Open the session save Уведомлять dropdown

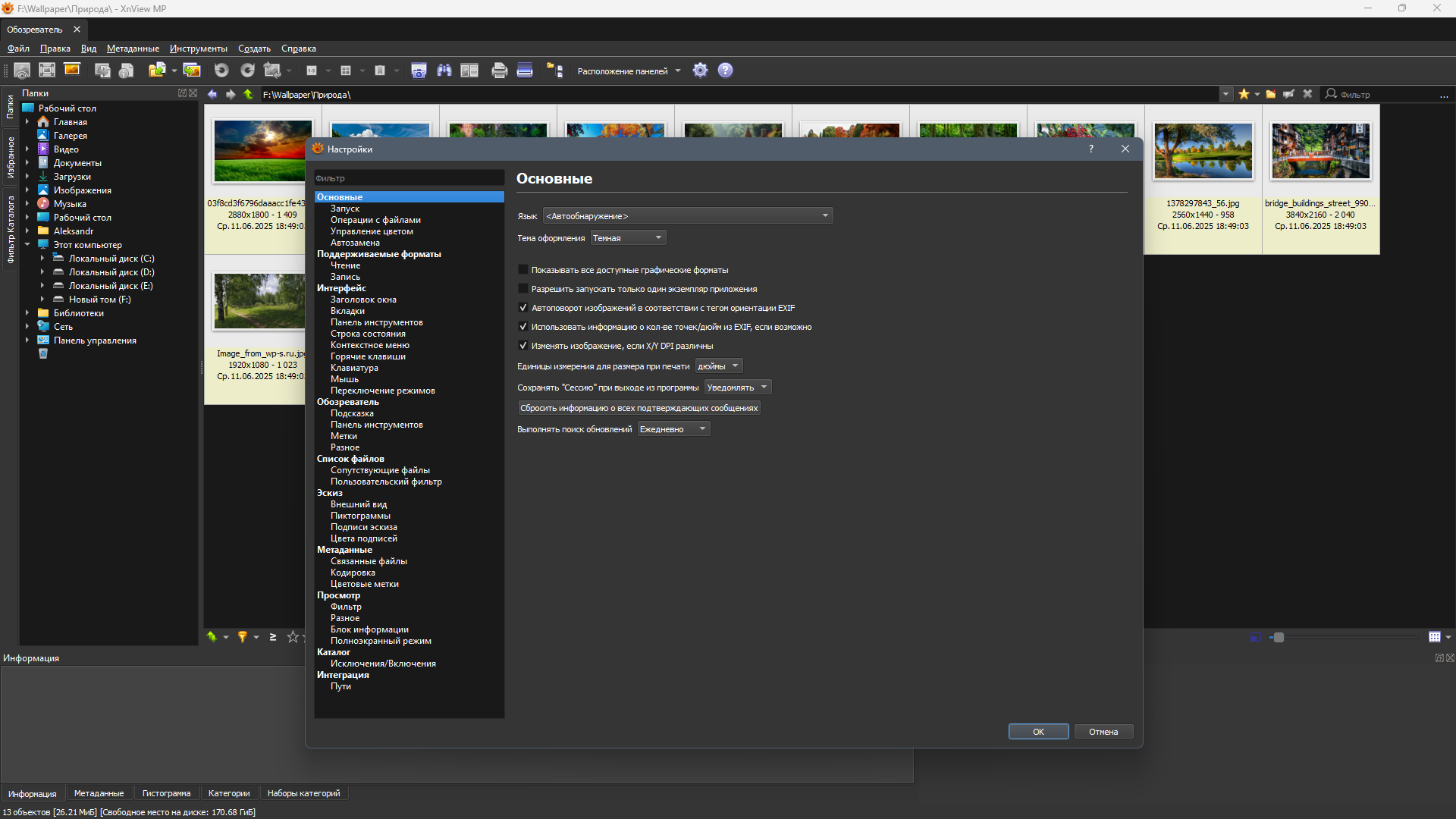(x=738, y=388)
